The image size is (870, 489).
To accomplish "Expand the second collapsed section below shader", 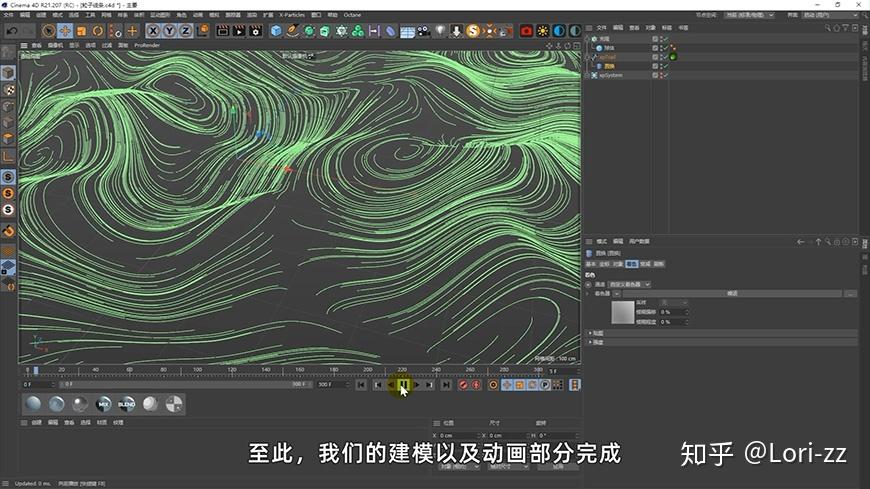I will [590, 342].
